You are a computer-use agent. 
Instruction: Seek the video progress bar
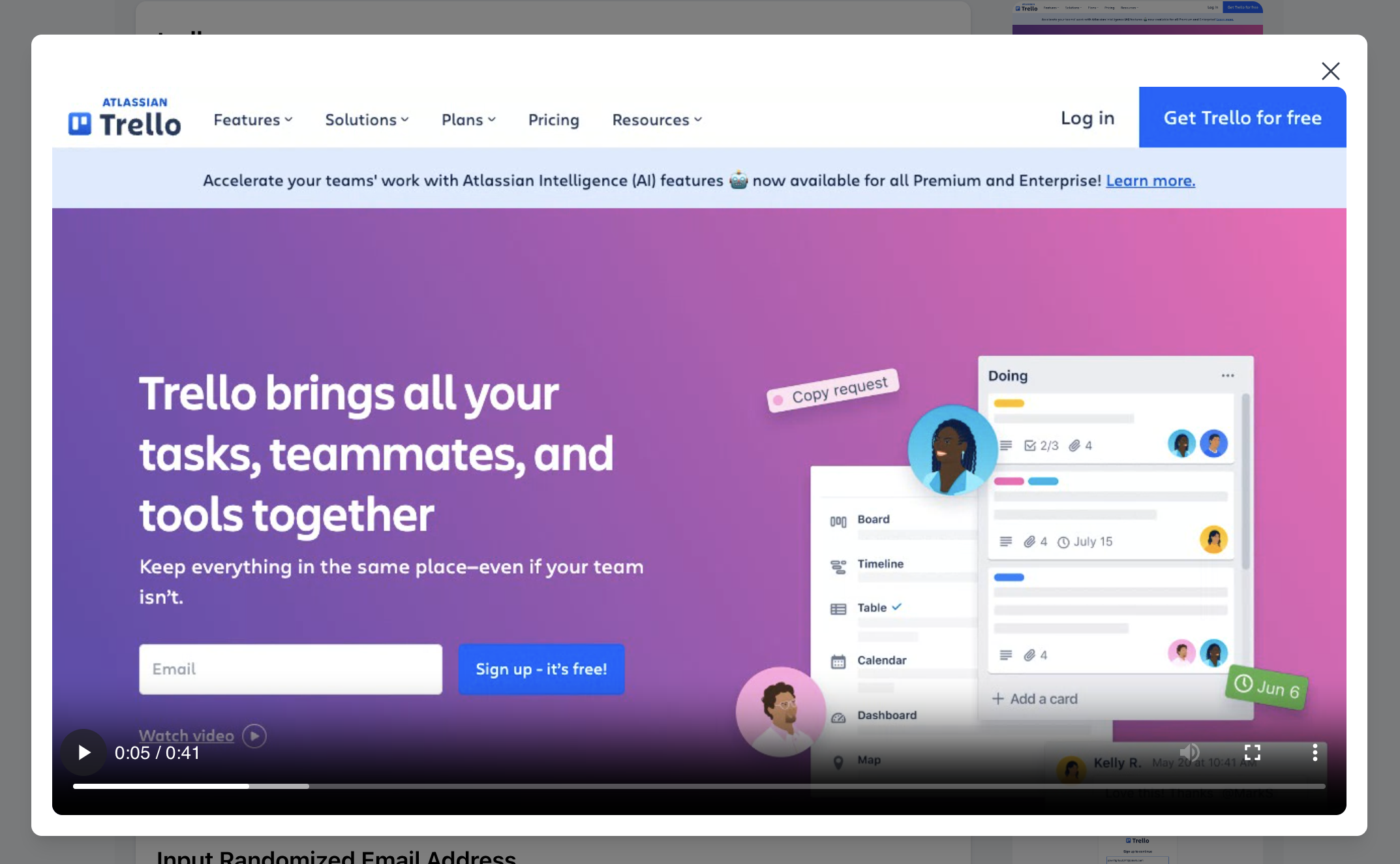tap(699, 786)
